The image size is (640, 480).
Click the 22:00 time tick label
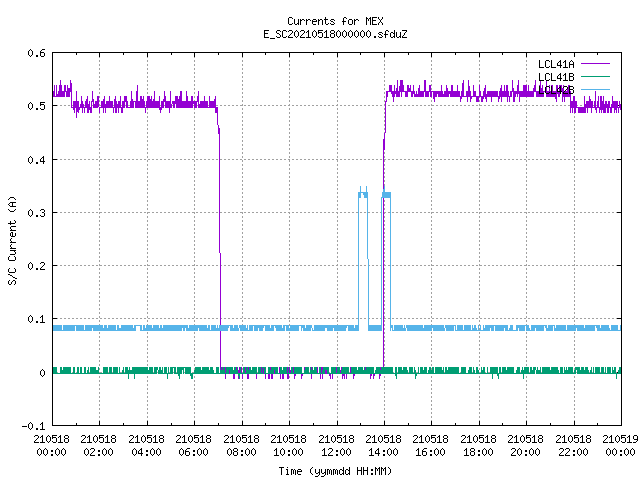coord(573,452)
